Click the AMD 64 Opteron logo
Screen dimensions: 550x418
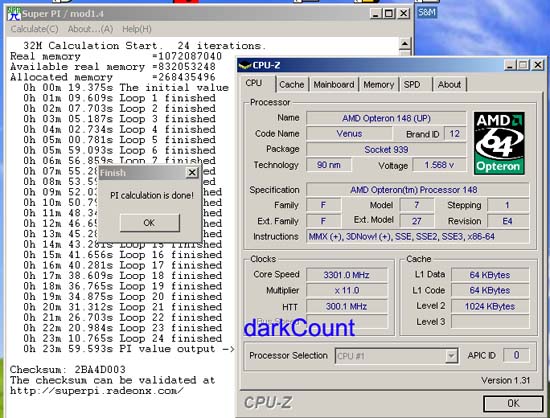(x=499, y=143)
